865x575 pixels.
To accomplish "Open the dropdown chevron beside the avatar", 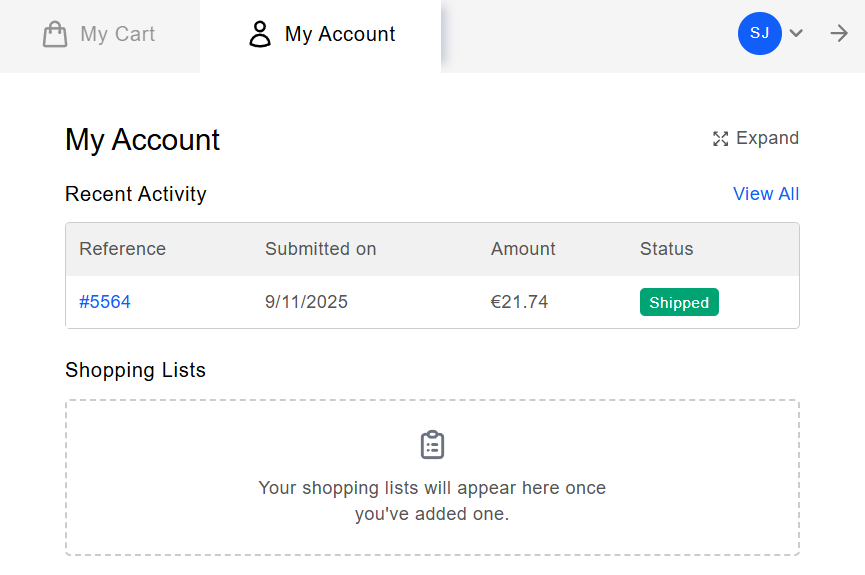I will 796,33.
